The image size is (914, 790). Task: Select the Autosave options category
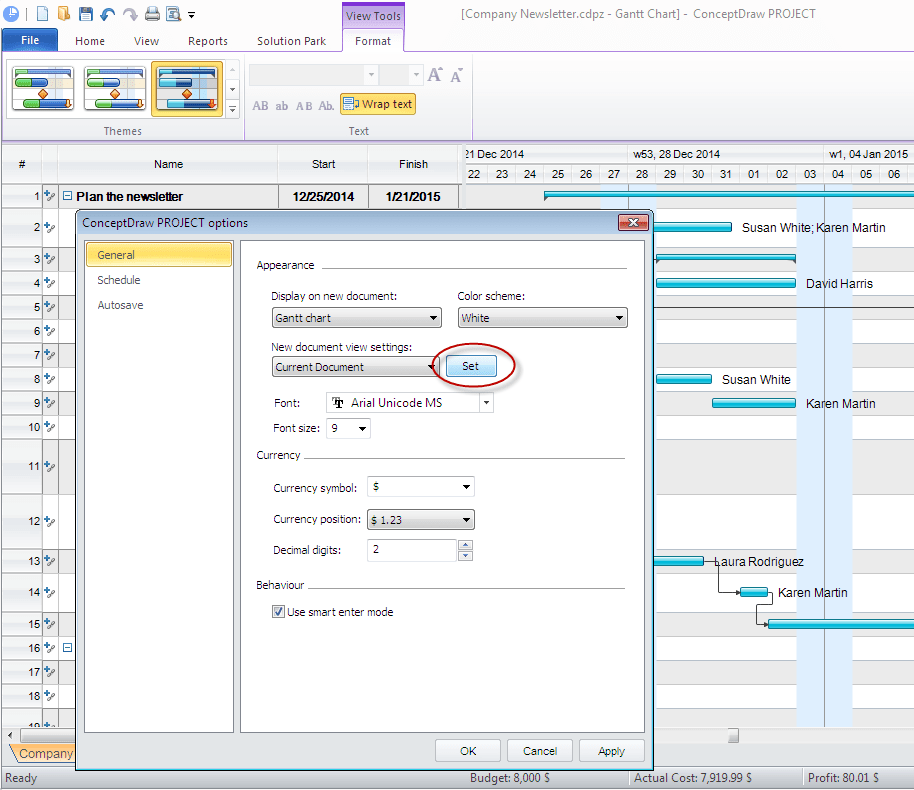(x=159, y=305)
